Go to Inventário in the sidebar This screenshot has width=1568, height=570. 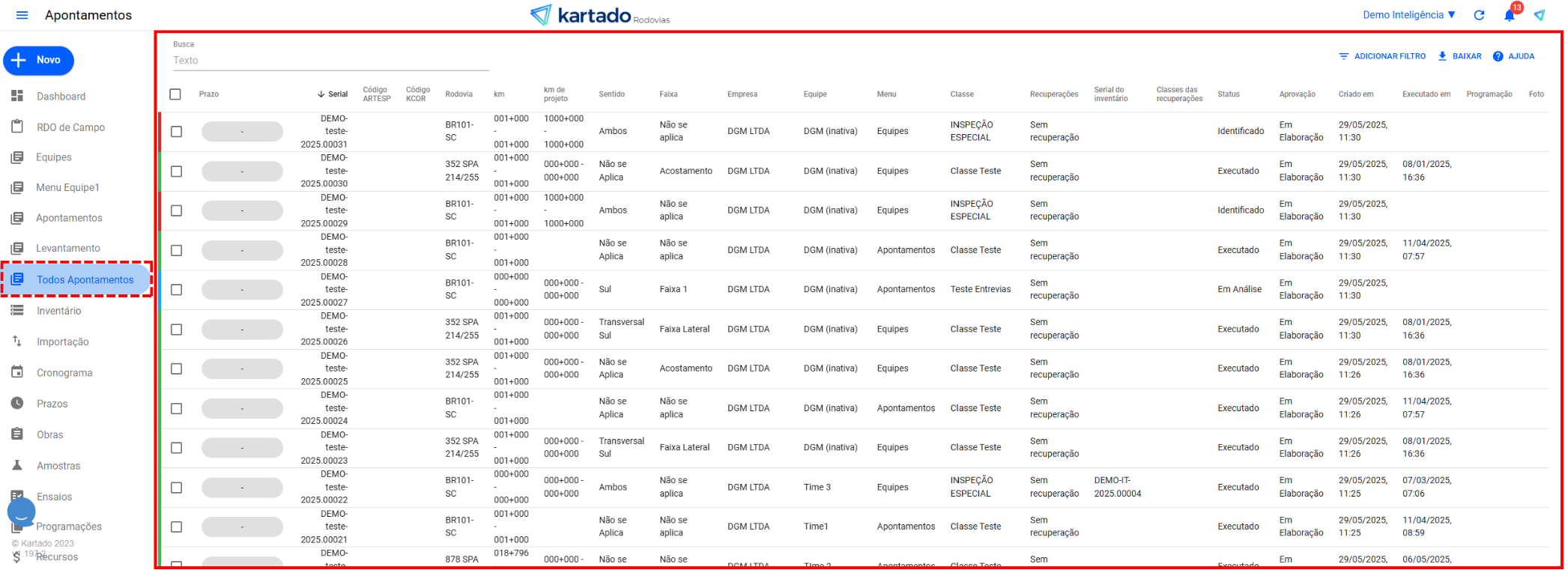58,311
